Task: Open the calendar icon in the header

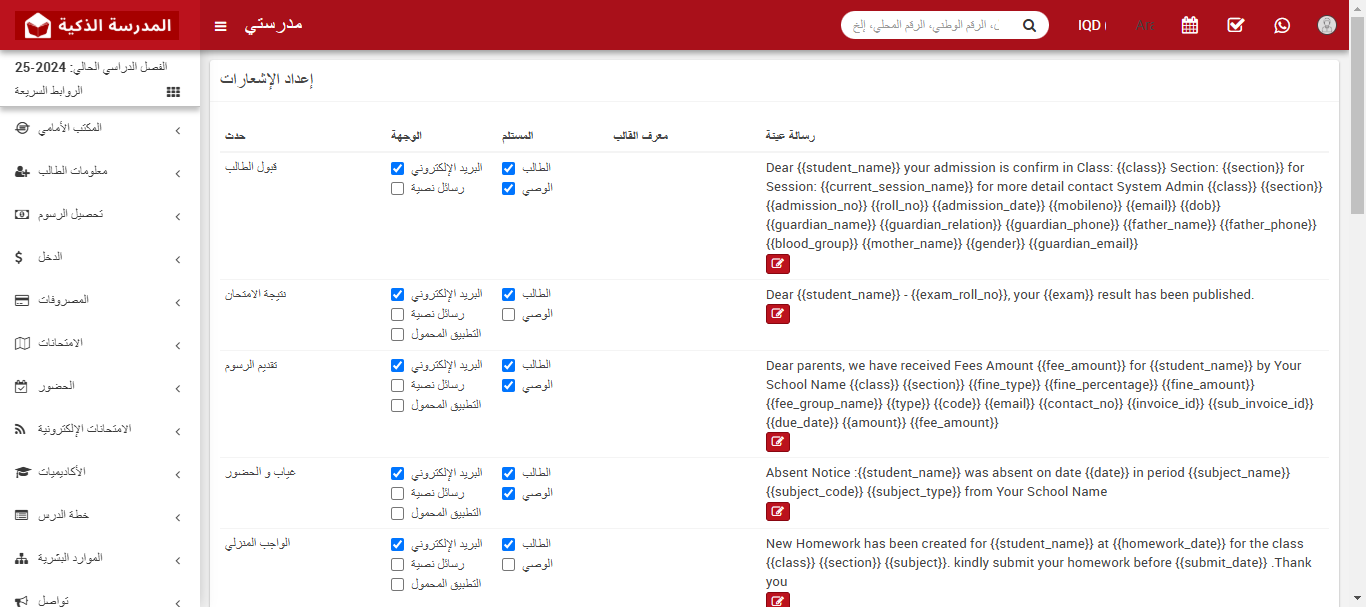Action: pos(1189,25)
